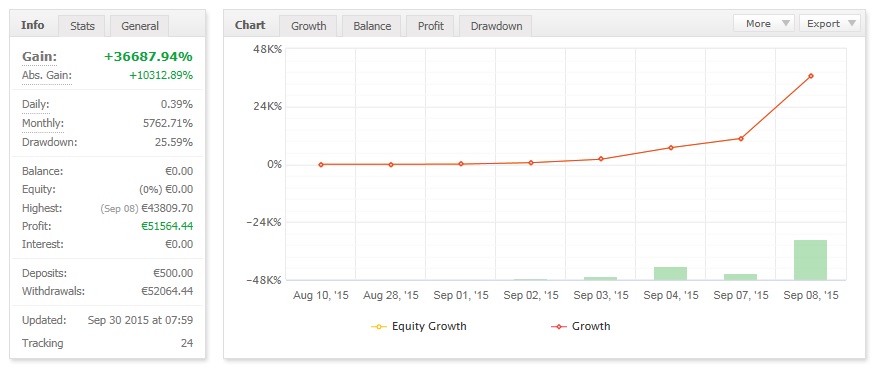Click the daily value 0.39%

177,105
